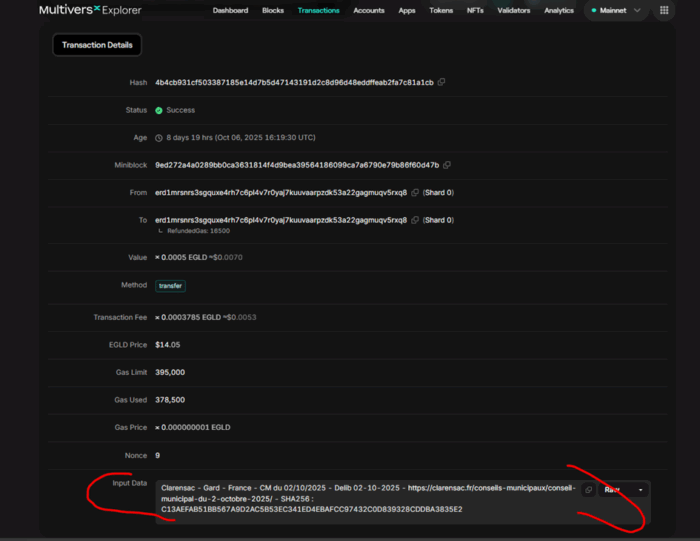Open the NFTs menu item

tap(475, 11)
